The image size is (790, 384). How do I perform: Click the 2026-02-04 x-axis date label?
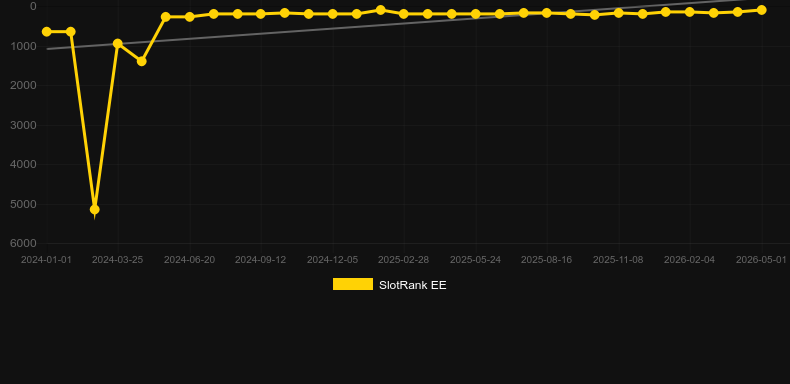[x=690, y=260]
